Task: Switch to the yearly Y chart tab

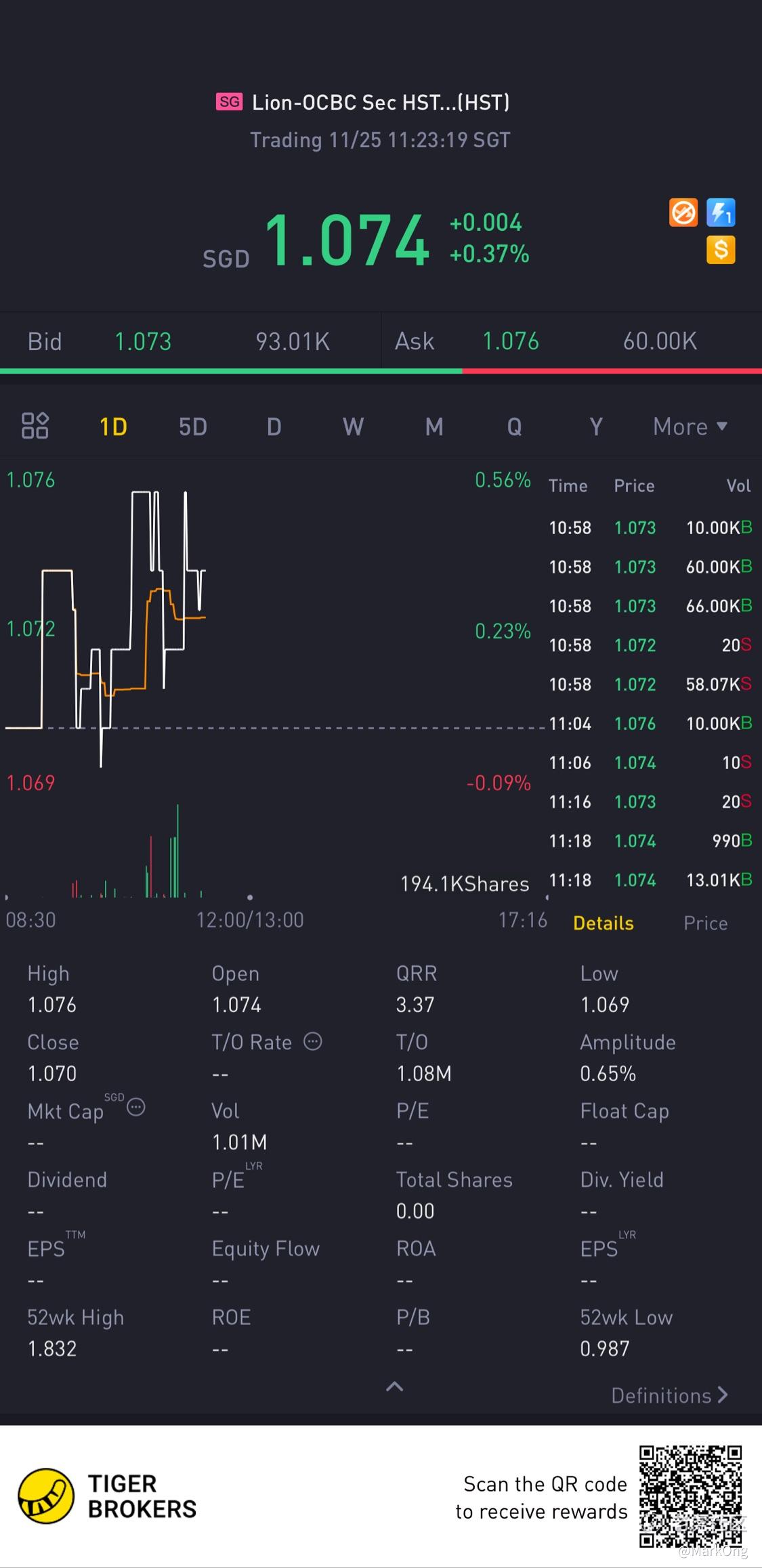Action: 595,427
